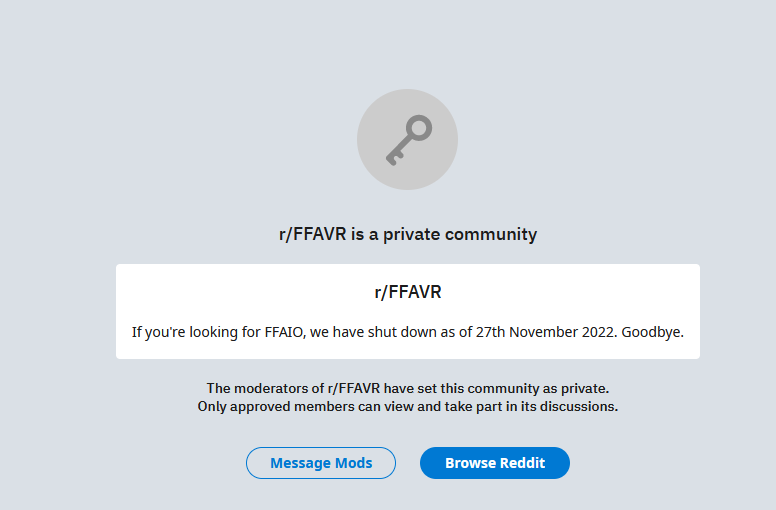Open Browse Reddit
776x510 pixels.
point(495,463)
